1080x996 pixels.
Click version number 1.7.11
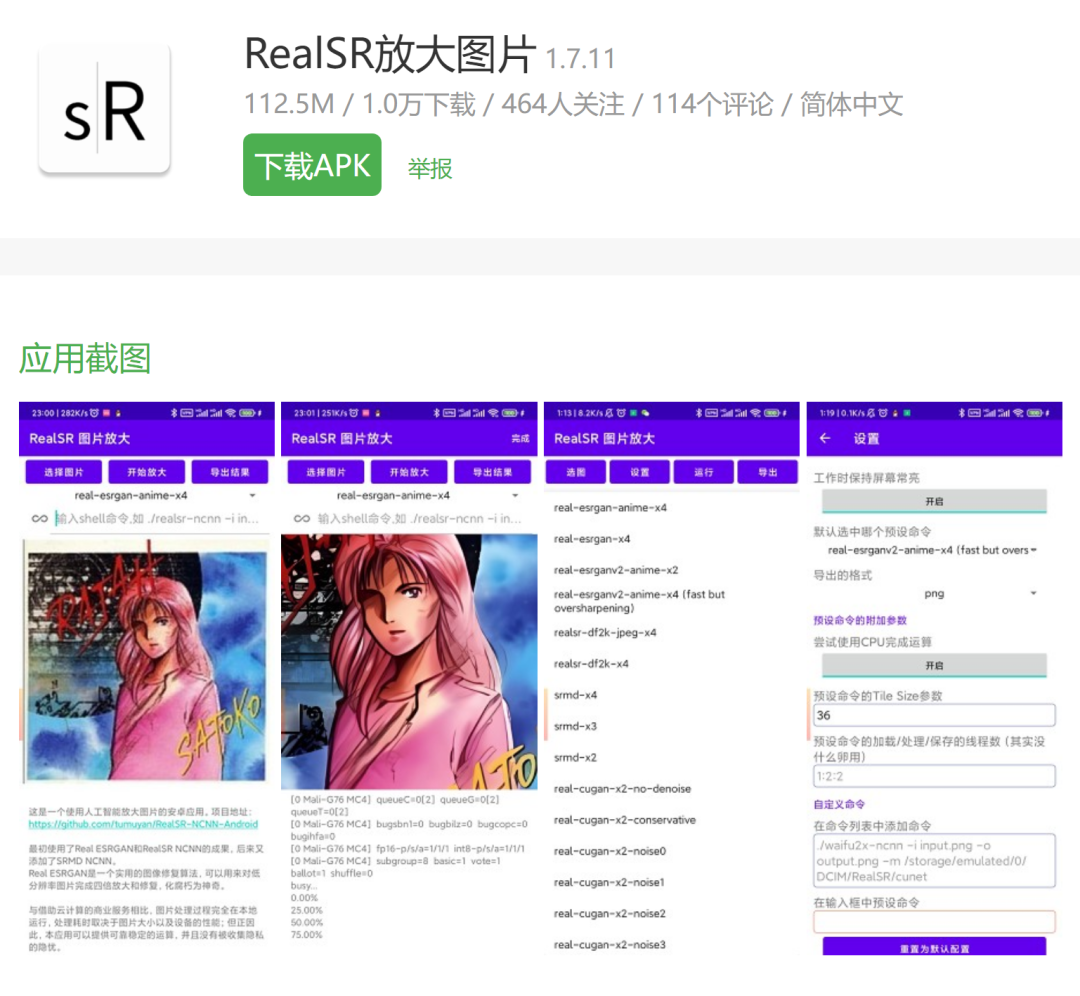[580, 59]
